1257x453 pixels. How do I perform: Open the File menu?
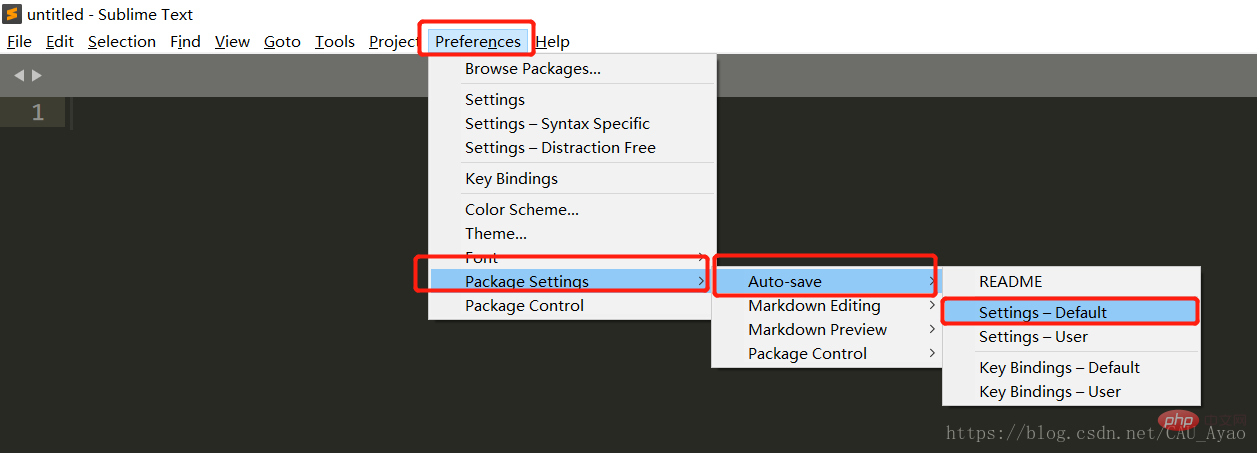[19, 41]
